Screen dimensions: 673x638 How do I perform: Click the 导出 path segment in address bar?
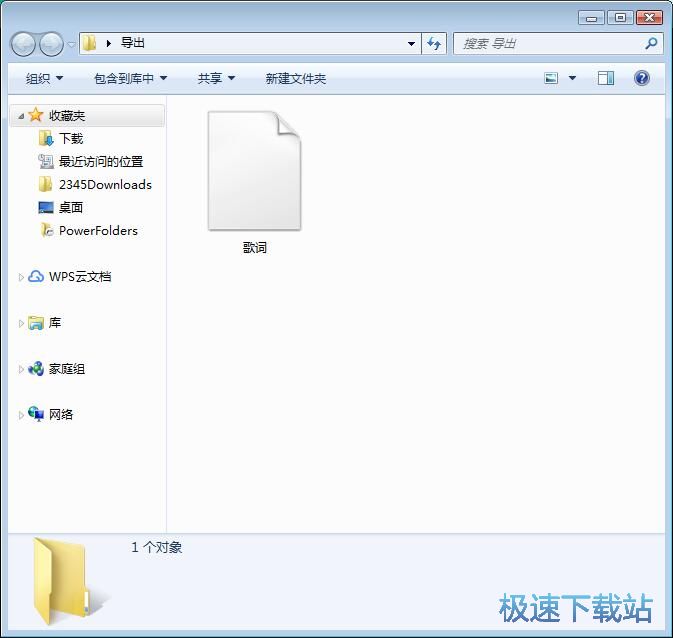tap(133, 43)
